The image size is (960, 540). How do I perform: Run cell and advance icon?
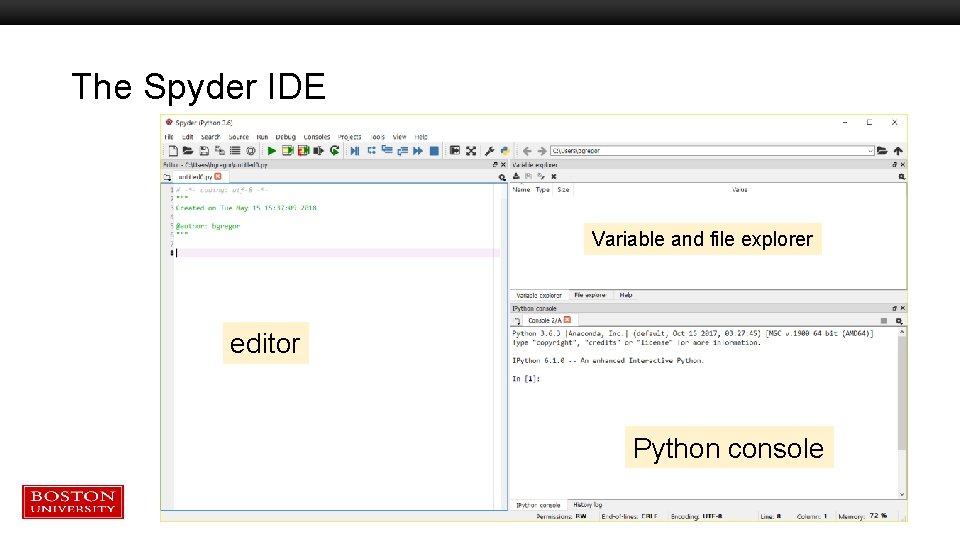click(x=303, y=151)
